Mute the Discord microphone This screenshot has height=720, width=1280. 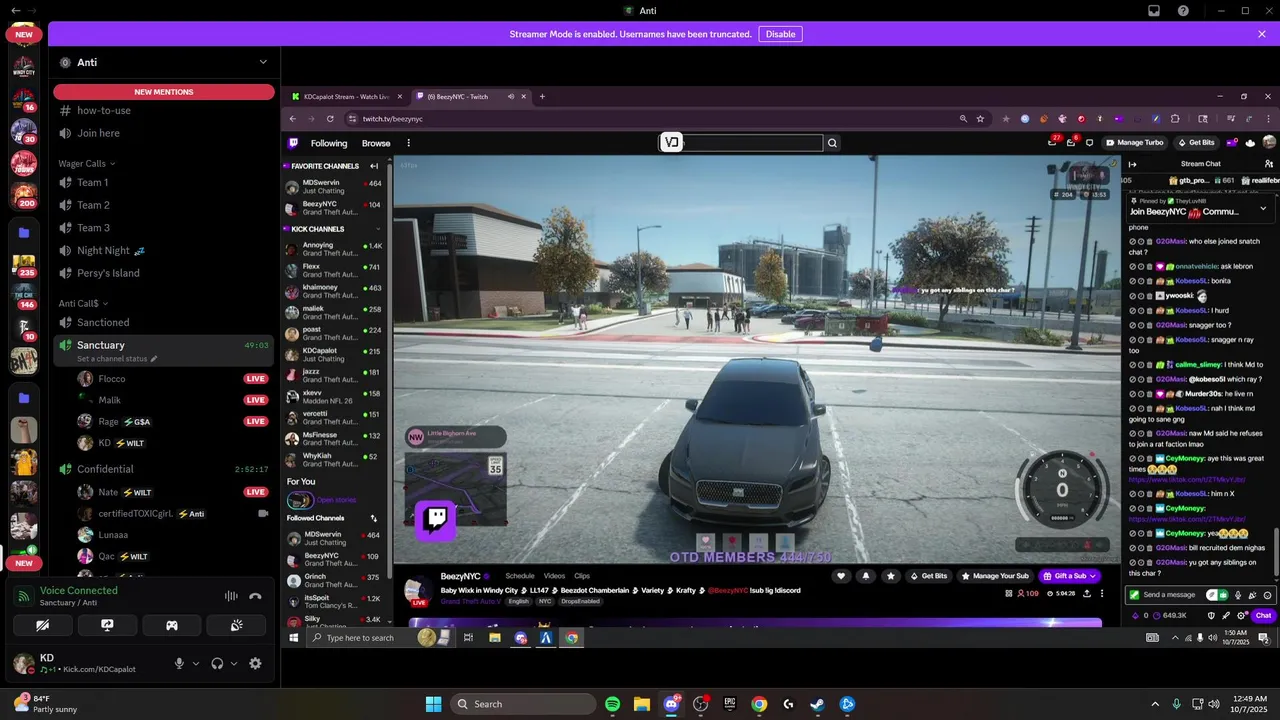(180, 663)
